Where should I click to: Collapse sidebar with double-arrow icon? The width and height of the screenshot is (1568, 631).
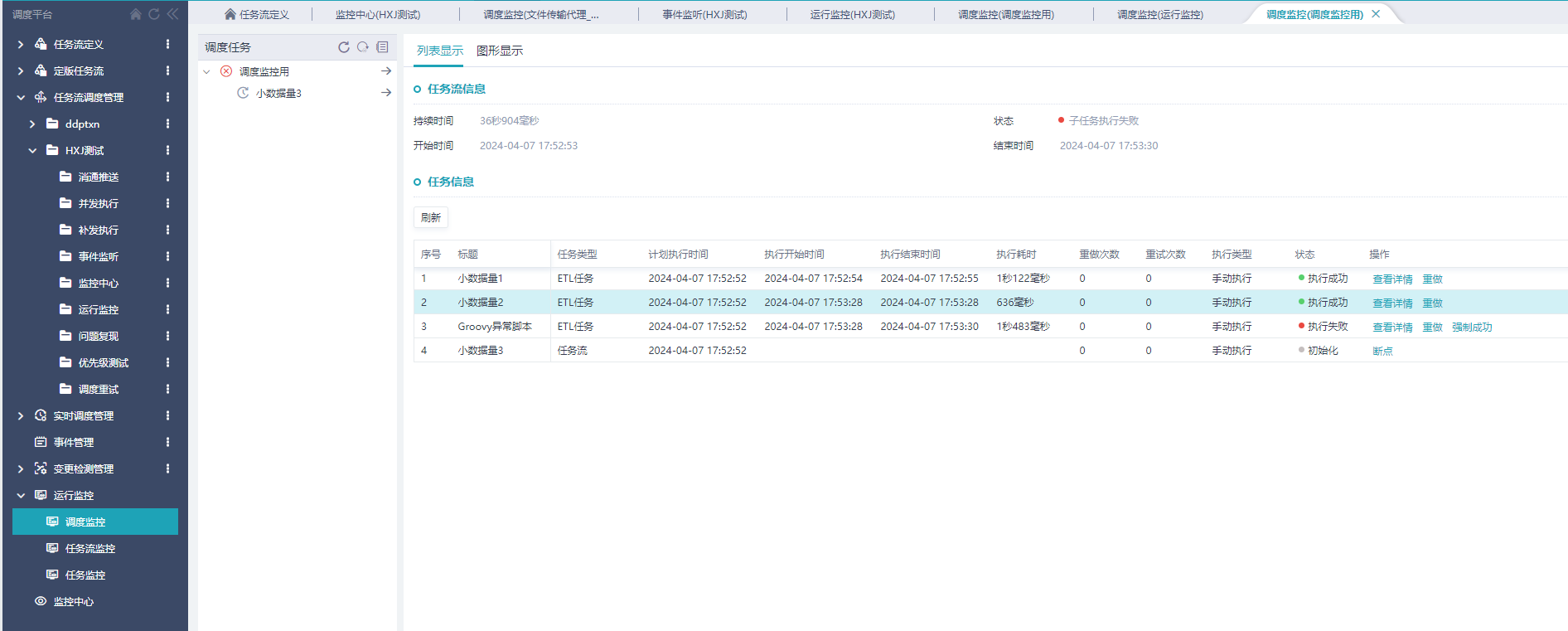[172, 14]
